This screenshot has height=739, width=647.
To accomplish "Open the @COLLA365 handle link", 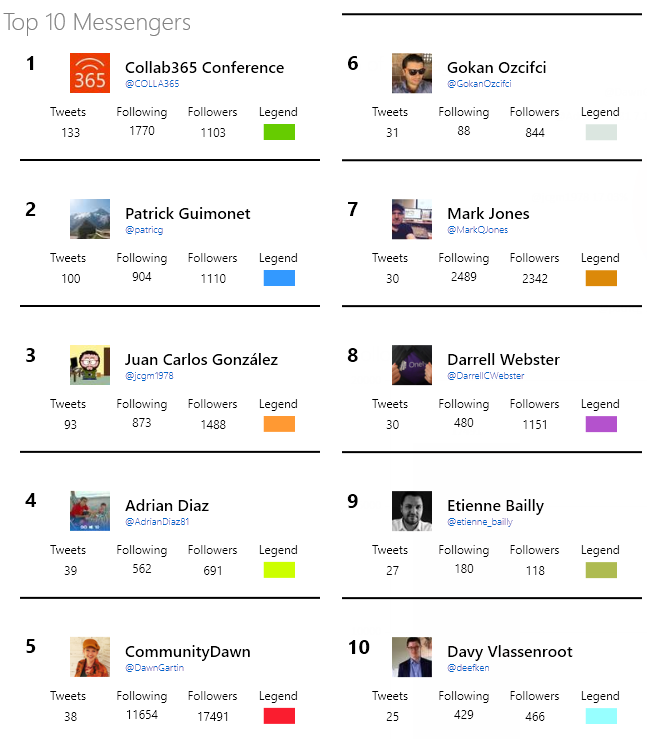I will [152, 84].
